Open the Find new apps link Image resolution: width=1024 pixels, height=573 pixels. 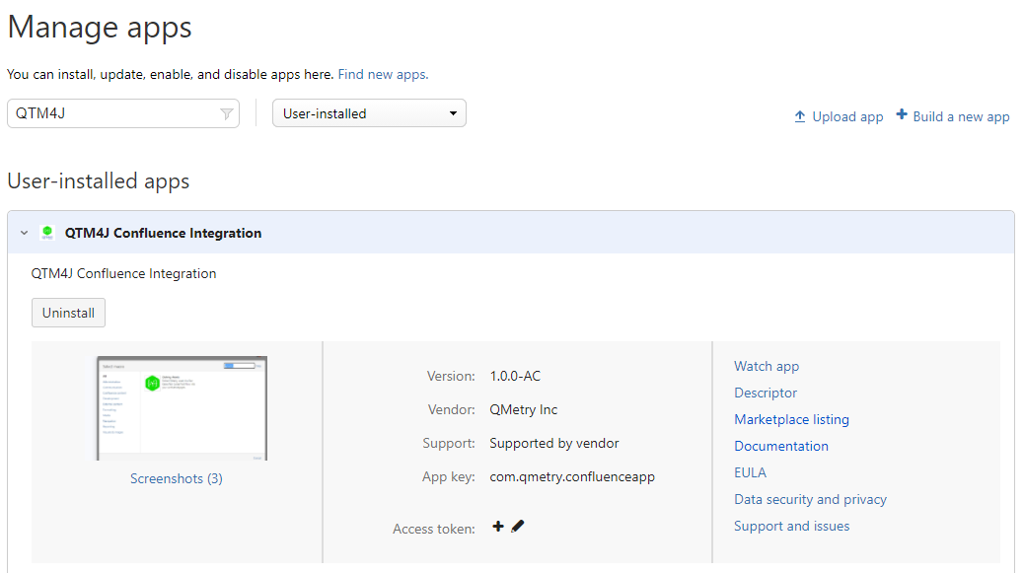point(383,74)
